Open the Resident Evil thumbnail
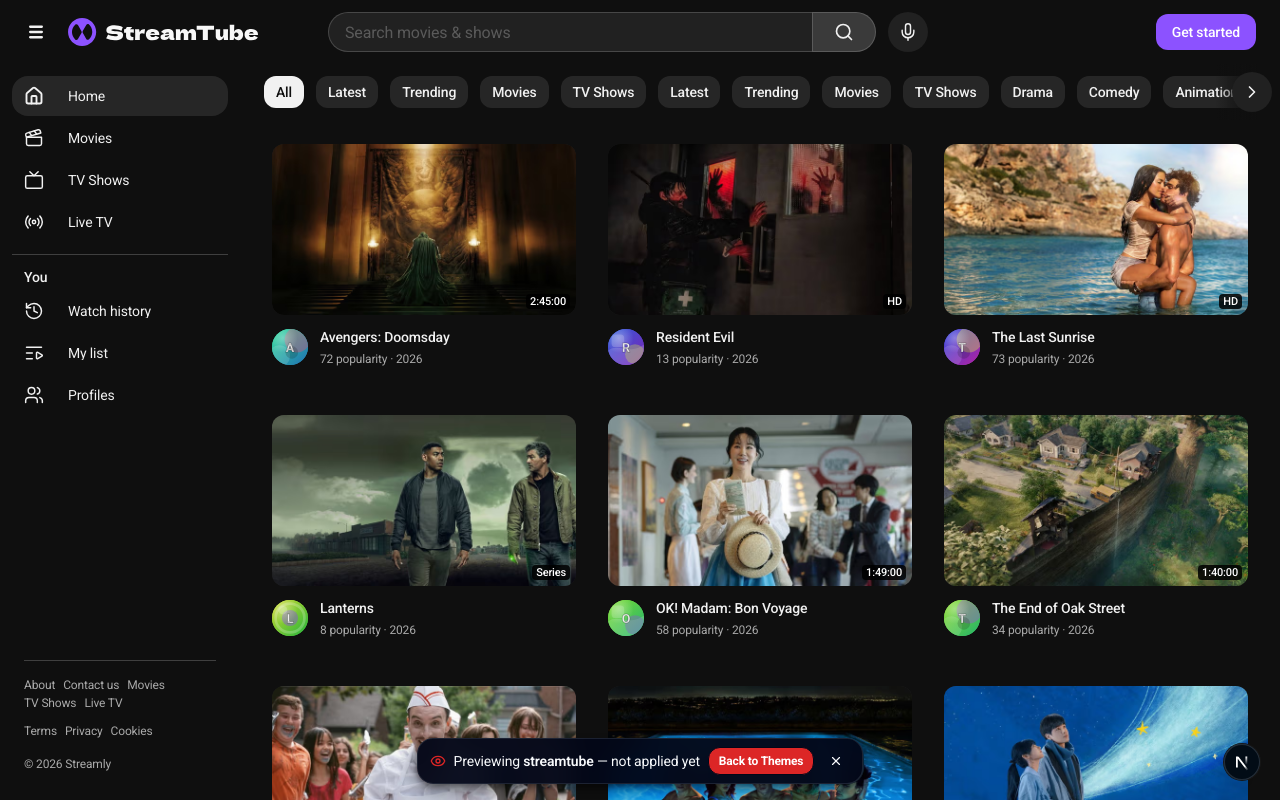Image resolution: width=1280 pixels, height=800 pixels. pos(760,229)
